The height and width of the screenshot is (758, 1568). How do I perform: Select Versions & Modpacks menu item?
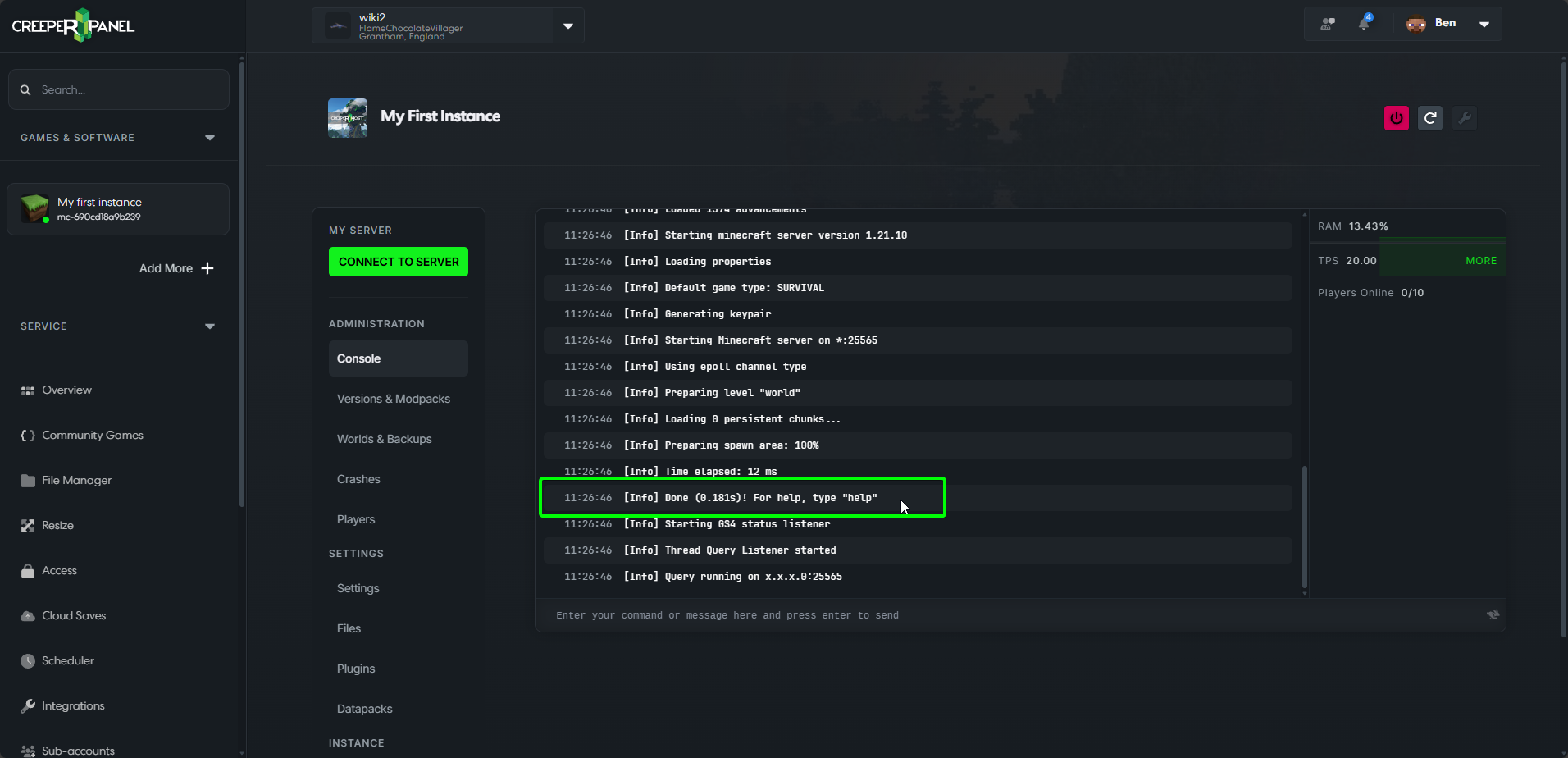pyautogui.click(x=394, y=399)
